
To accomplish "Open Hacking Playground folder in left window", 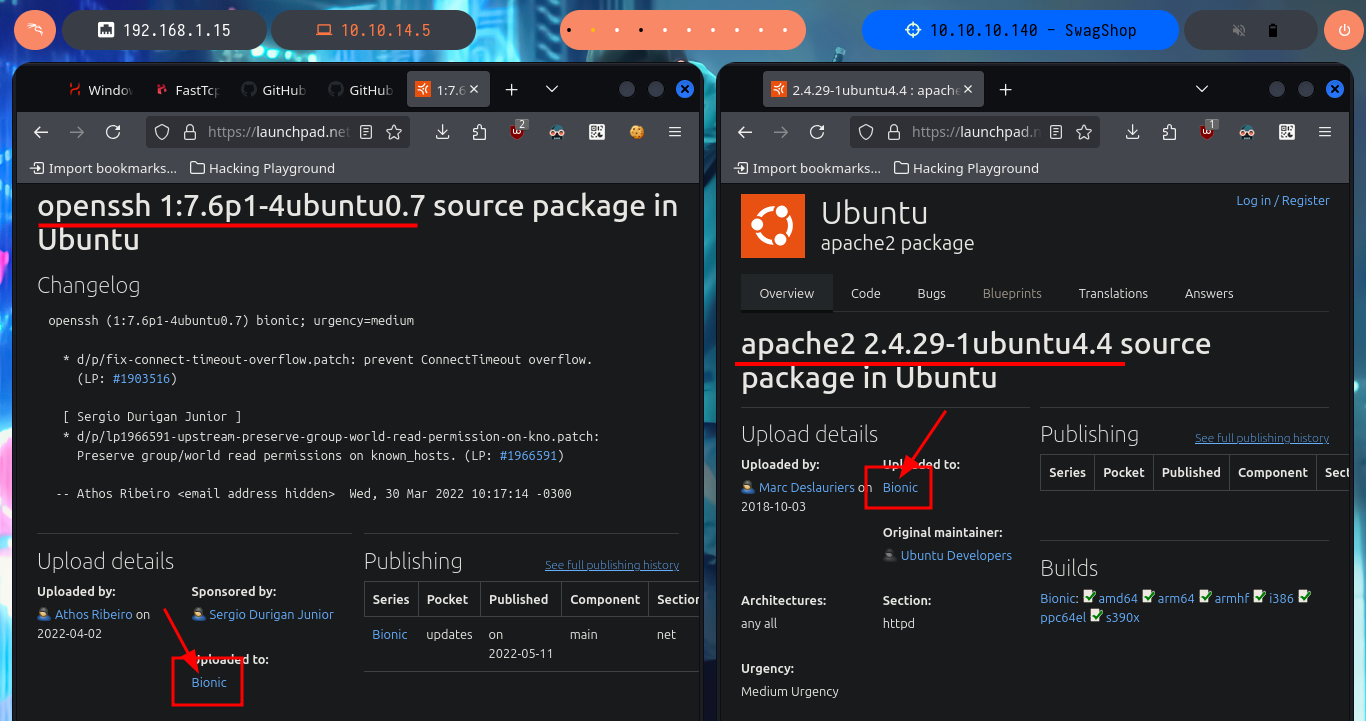I will (263, 168).
